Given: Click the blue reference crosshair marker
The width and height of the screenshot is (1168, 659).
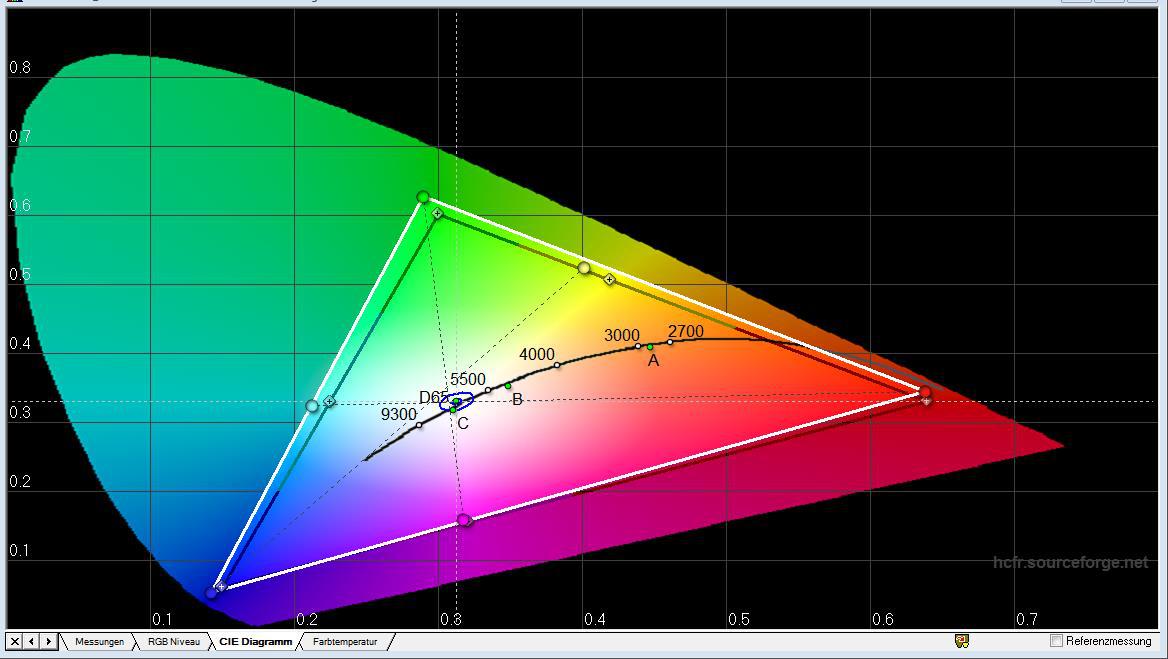Looking at the screenshot, I should tap(220, 587).
